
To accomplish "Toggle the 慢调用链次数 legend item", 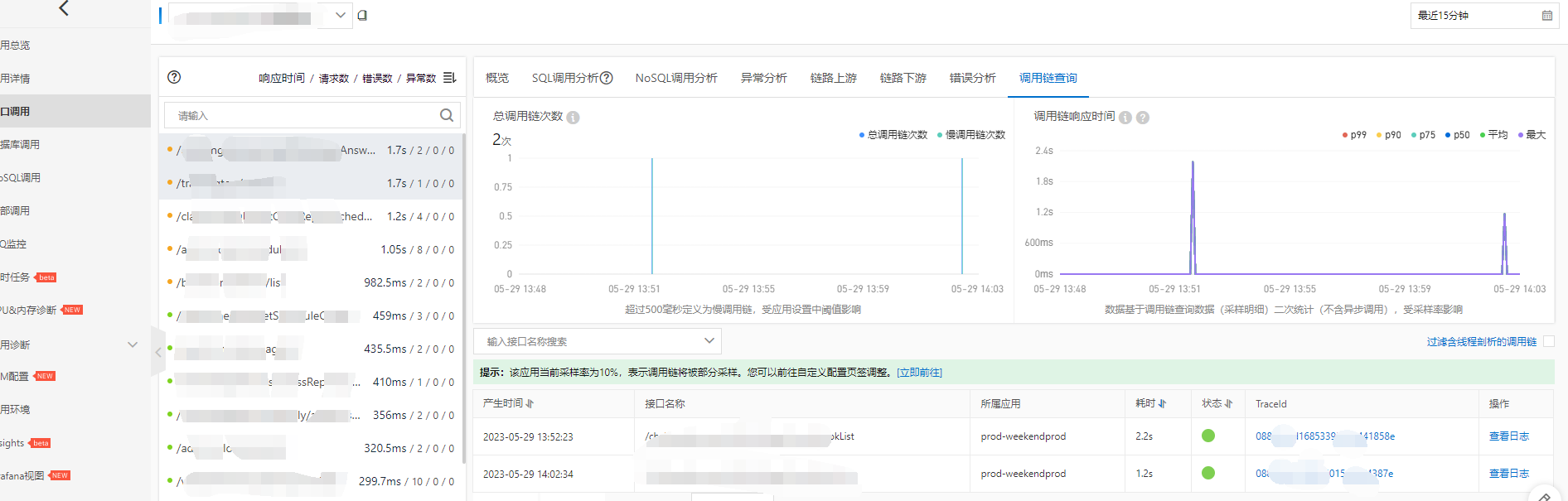I will pyautogui.click(x=970, y=135).
